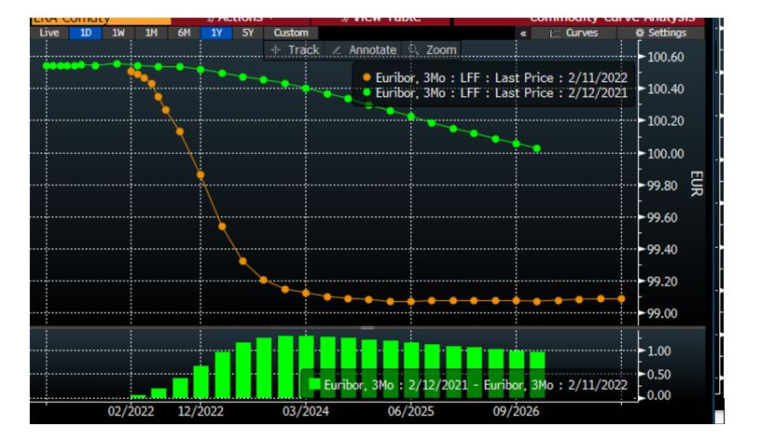Open the Actions menu
This screenshot has width=760, height=440.
(x=240, y=19)
